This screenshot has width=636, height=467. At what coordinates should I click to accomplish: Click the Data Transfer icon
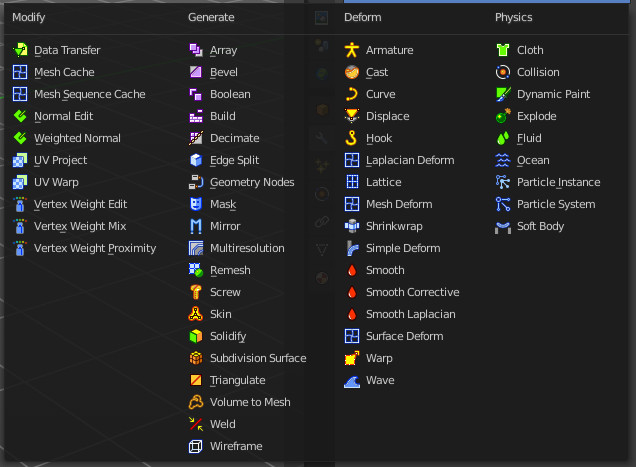[20, 50]
